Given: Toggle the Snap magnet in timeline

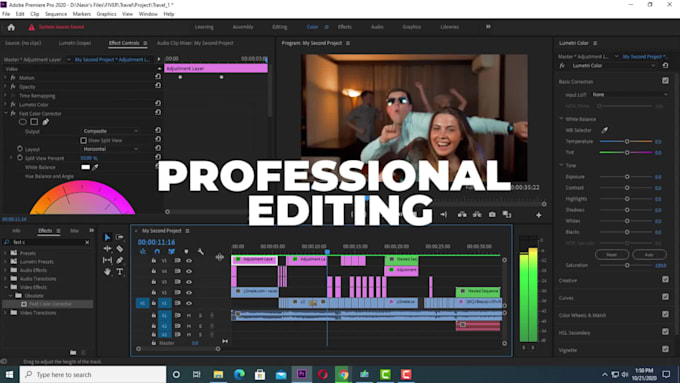Looking at the screenshot, I should 157,252.
